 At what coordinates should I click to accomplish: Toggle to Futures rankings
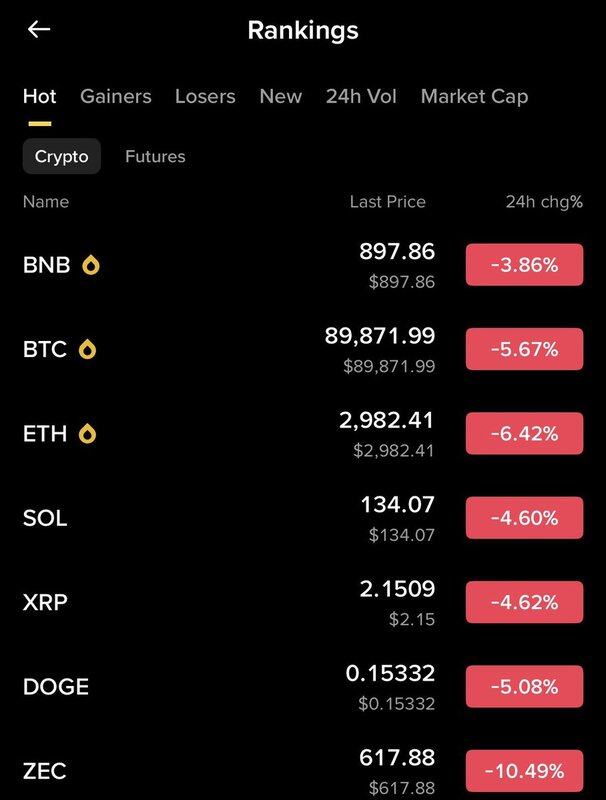pos(155,156)
